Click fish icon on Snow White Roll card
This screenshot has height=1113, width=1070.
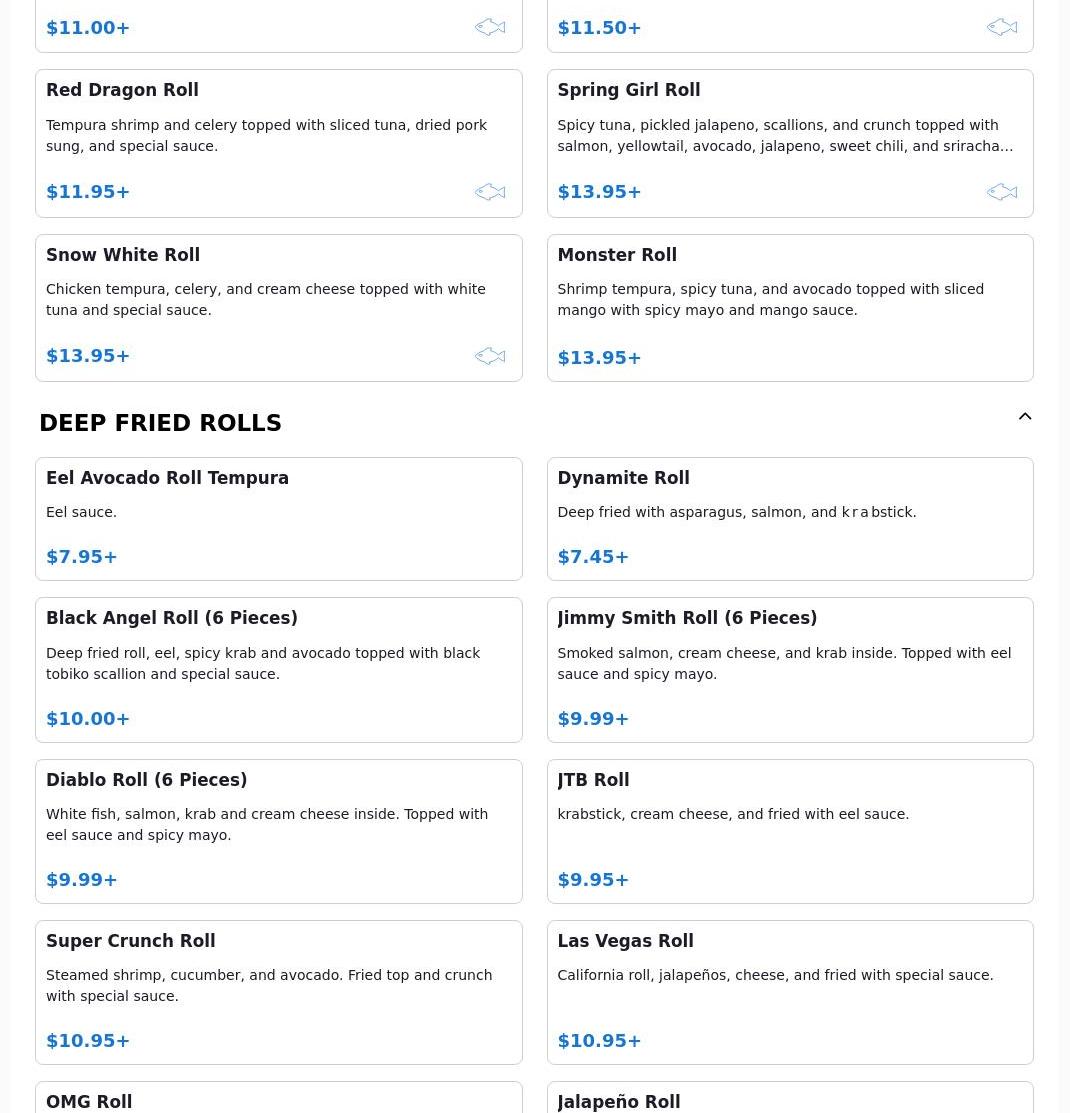pyautogui.click(x=490, y=356)
